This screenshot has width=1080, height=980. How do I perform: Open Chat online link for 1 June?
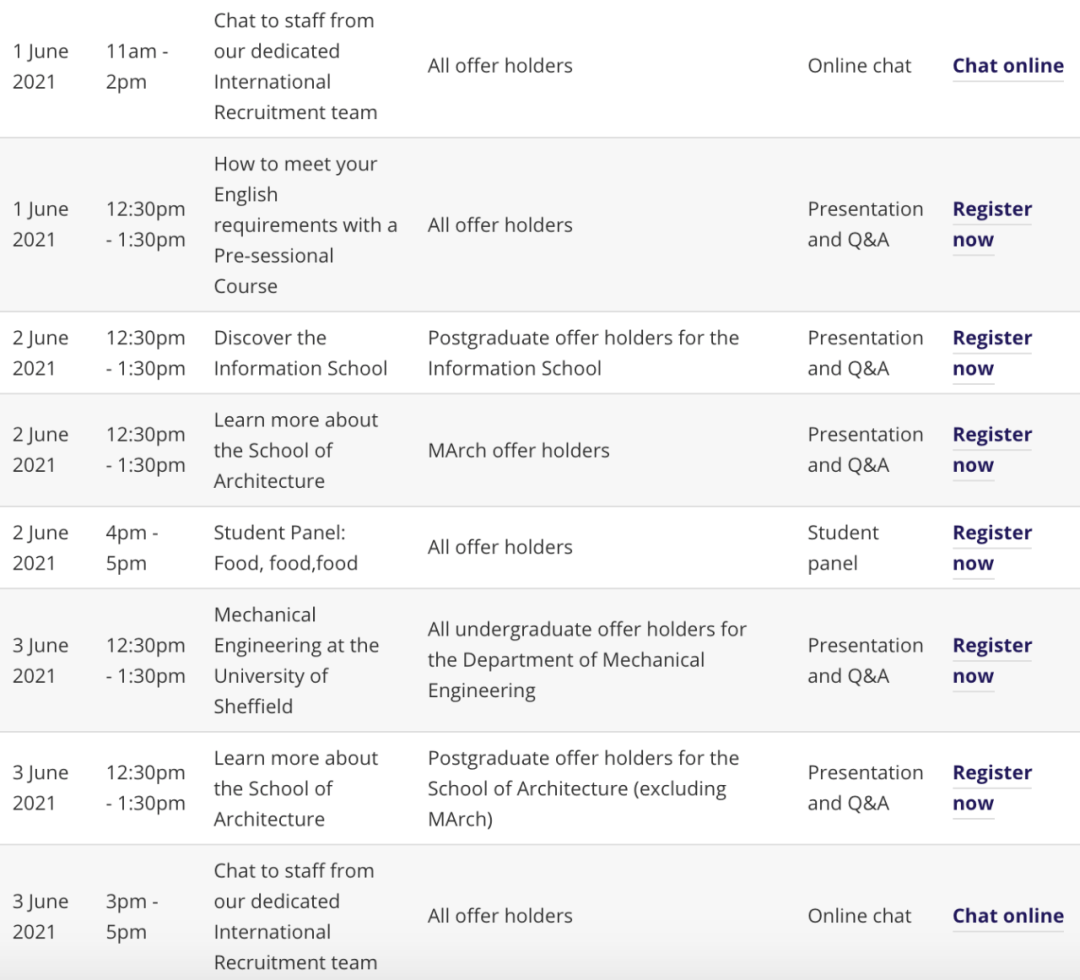(1007, 66)
